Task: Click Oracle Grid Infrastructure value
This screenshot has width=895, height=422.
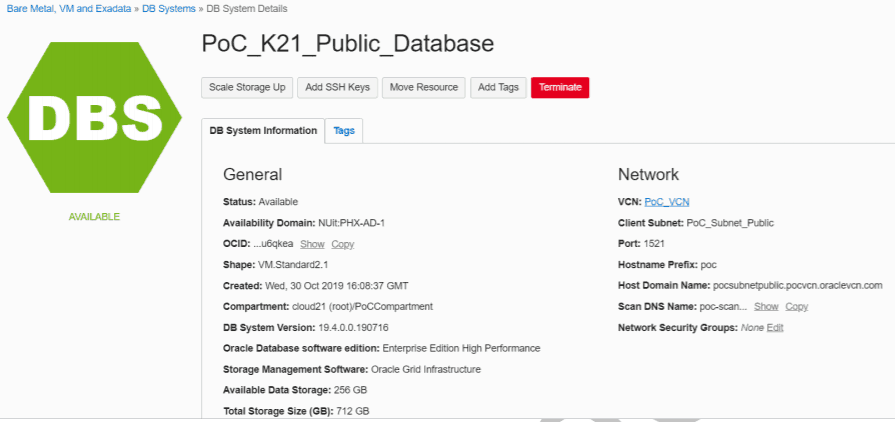Action: [426, 369]
